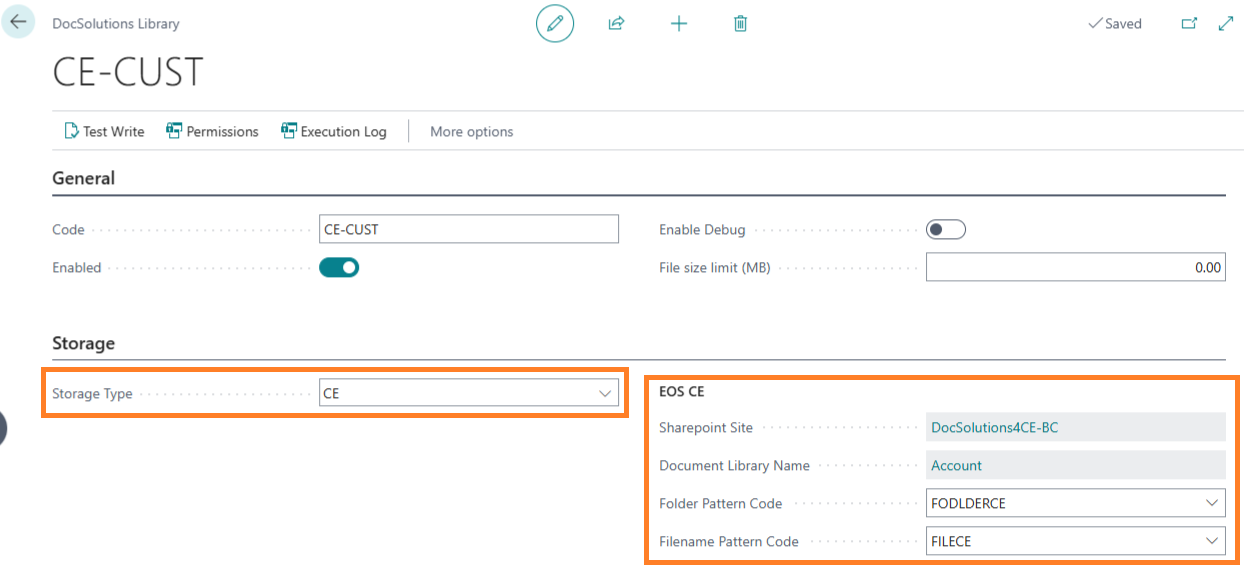
Task: Click the File size limit field
Action: 1075,267
